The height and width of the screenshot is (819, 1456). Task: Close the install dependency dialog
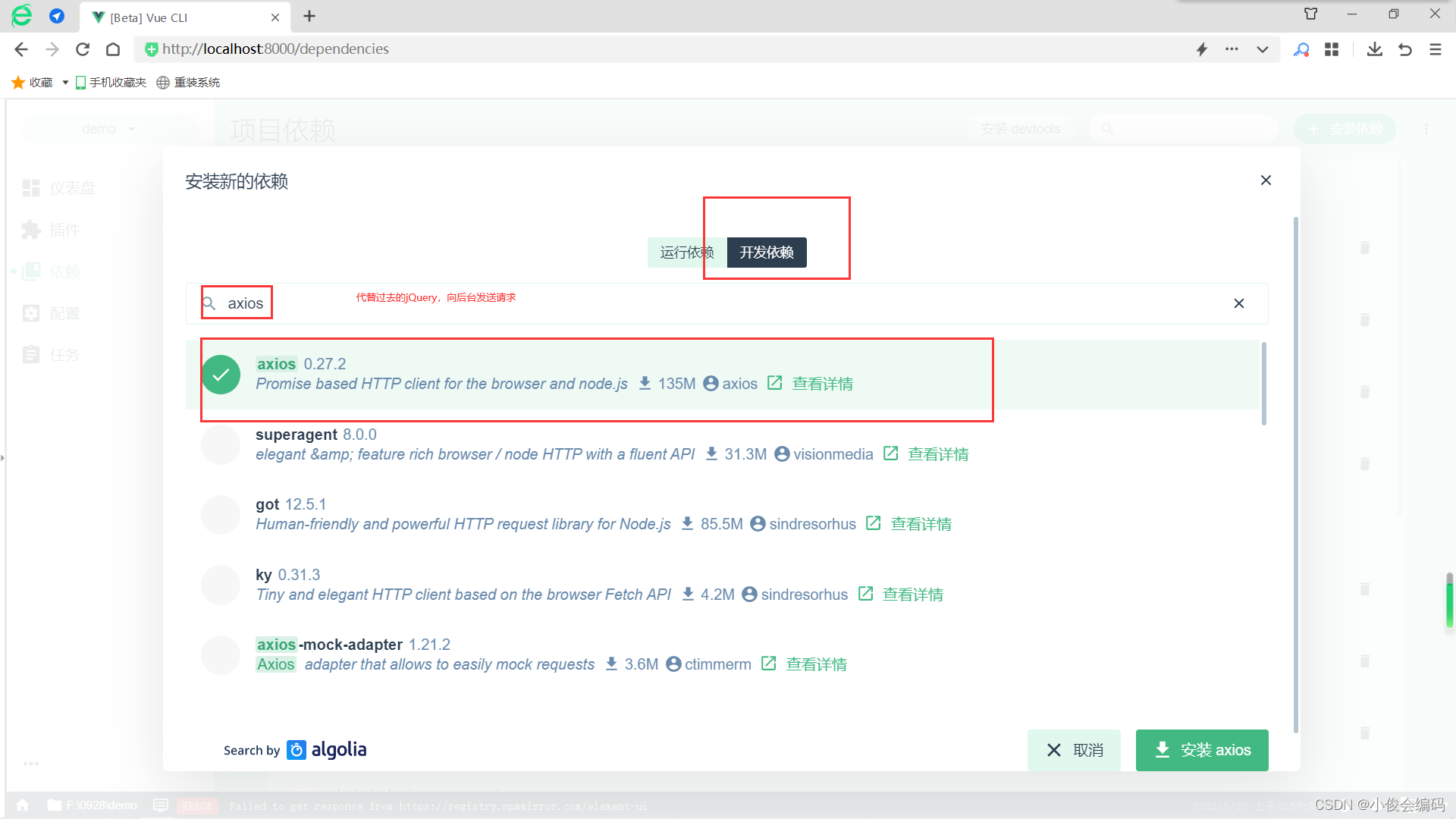tap(1266, 180)
